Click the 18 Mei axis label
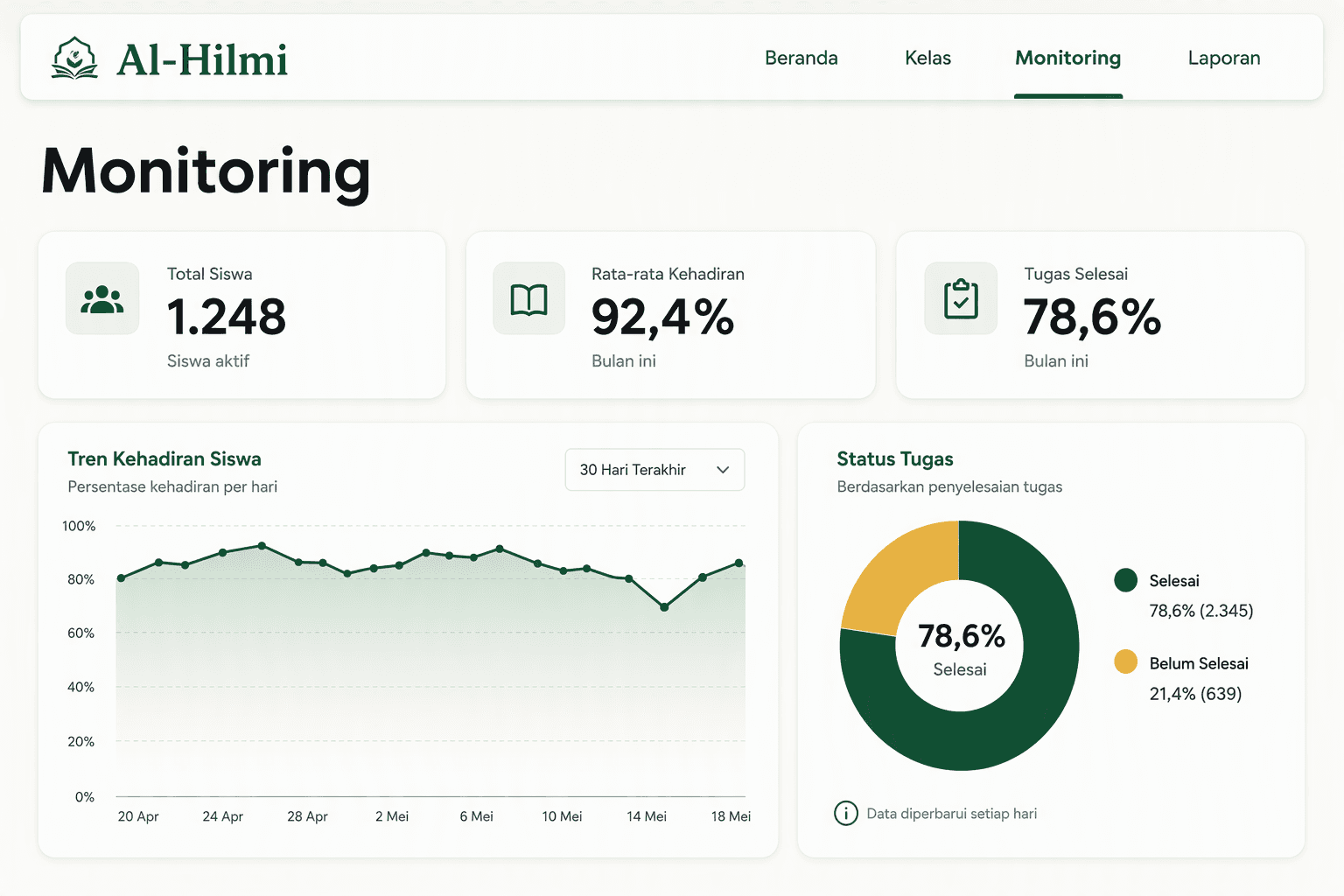Viewport: 1344px width, 896px height. [x=731, y=816]
